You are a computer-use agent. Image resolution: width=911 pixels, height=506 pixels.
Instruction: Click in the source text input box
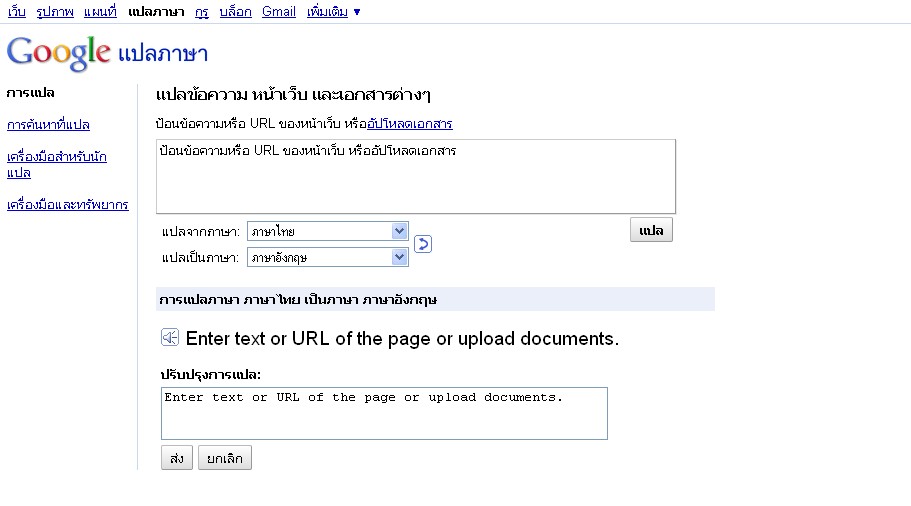[x=416, y=176]
